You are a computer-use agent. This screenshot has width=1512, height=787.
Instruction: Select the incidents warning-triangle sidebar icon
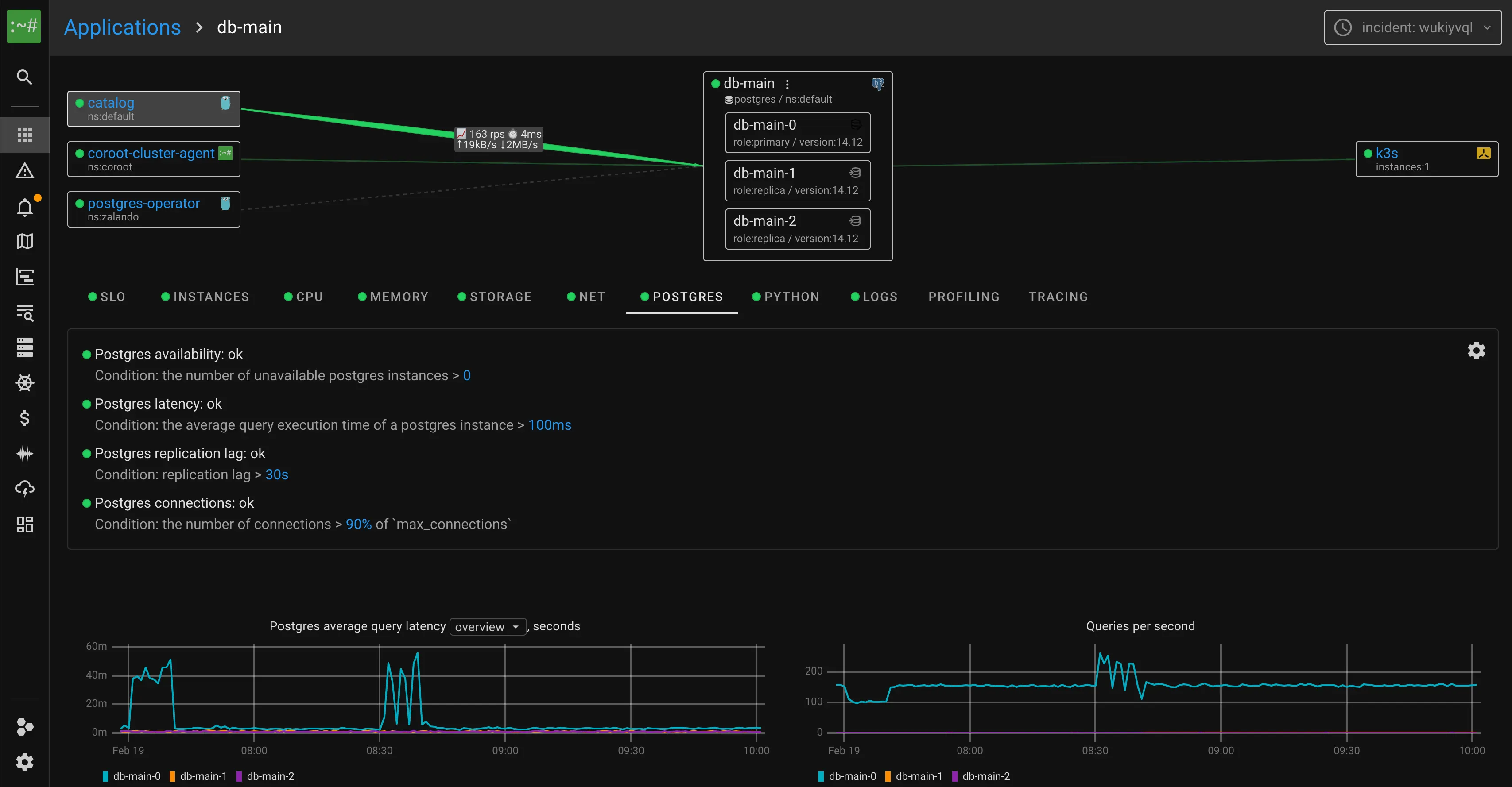click(24, 170)
